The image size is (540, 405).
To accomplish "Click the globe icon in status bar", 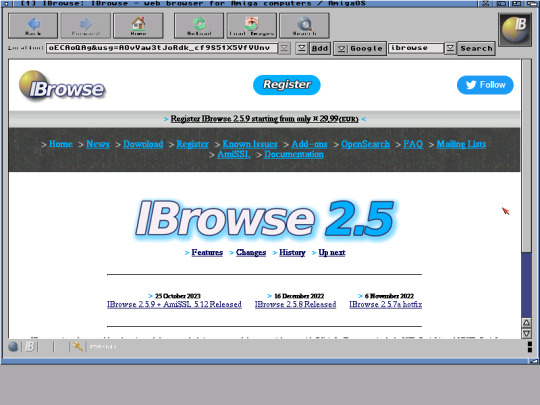I will 13,346.
